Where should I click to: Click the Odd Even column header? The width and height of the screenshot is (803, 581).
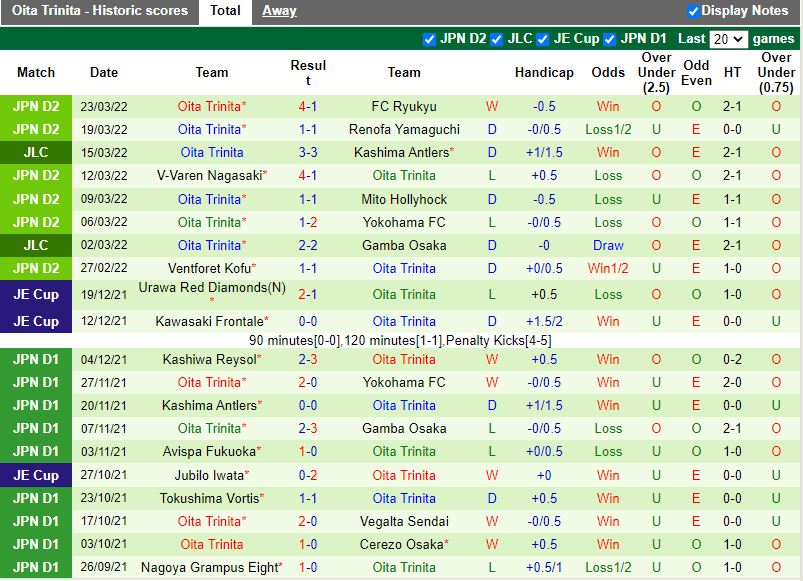pos(696,73)
